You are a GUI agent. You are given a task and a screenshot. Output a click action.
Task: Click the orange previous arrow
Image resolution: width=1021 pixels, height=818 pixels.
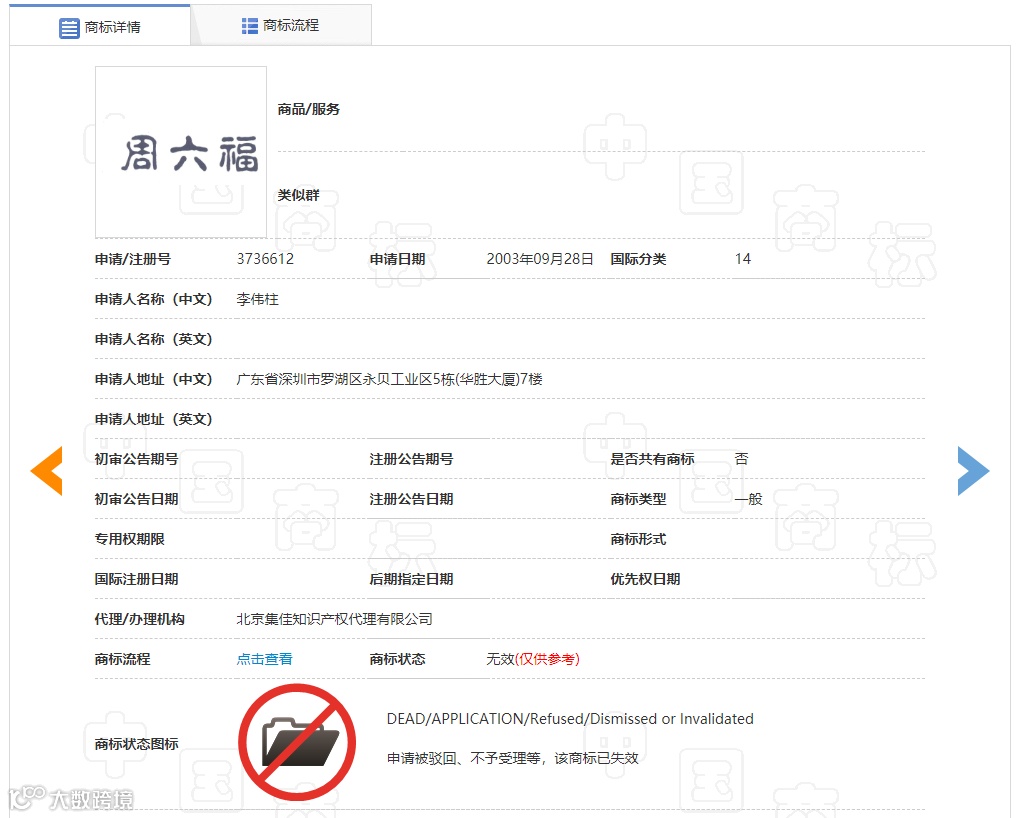47,471
